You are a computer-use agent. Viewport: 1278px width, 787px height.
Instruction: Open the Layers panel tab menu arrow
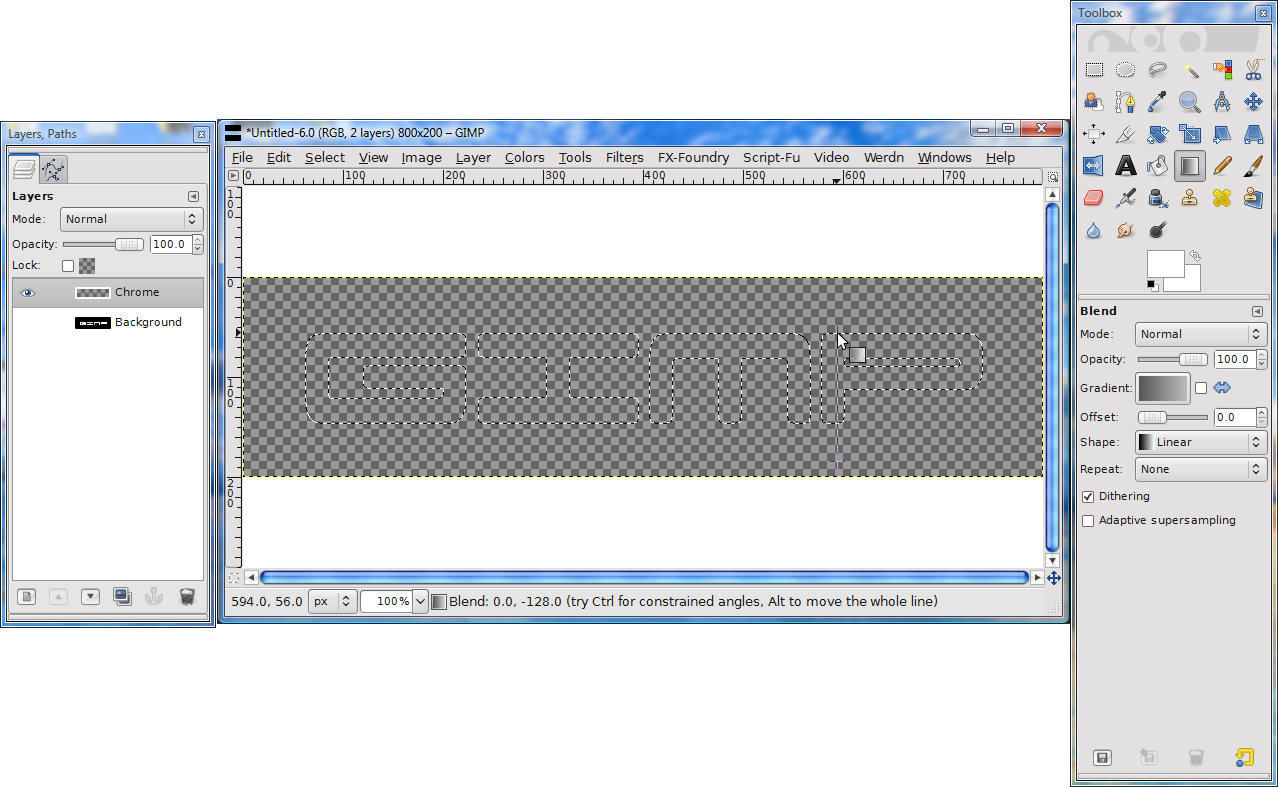tap(194, 197)
